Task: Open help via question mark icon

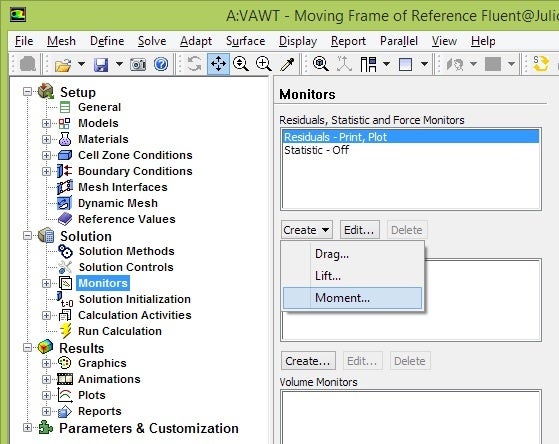Action: point(161,65)
